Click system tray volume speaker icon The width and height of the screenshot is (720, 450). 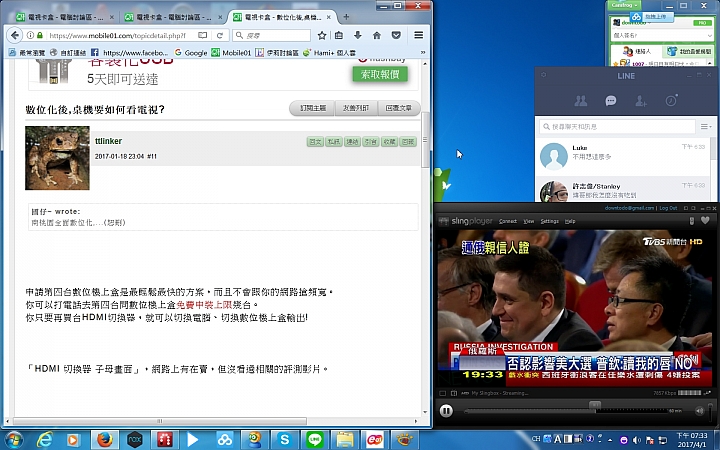(x=637, y=440)
